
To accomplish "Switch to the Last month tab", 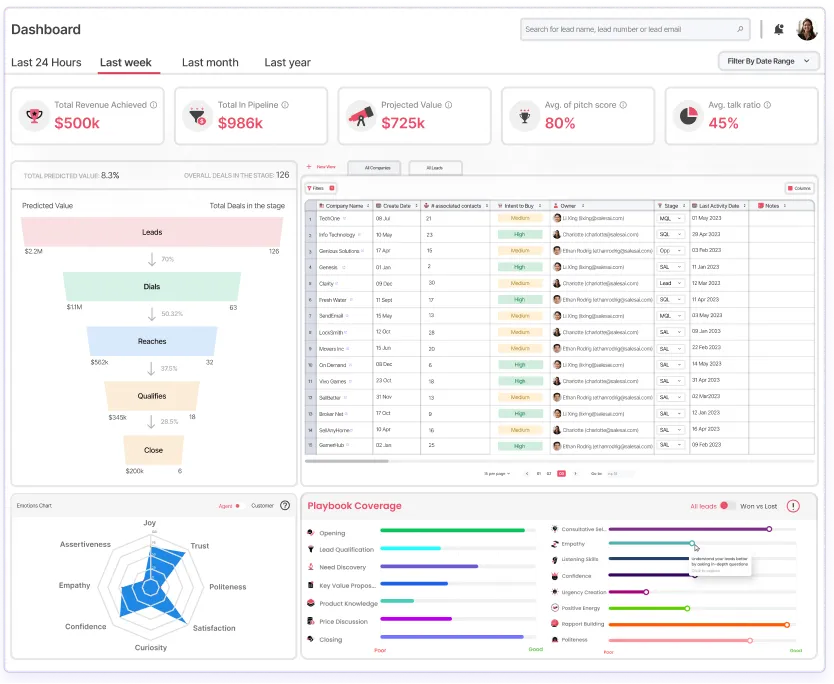I will (210, 63).
